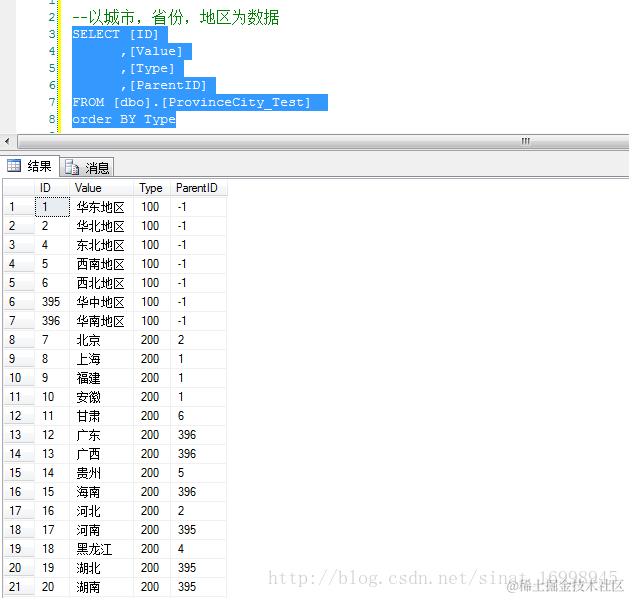Select the ID column header
Screen dimensions: 629x598
pos(52,188)
